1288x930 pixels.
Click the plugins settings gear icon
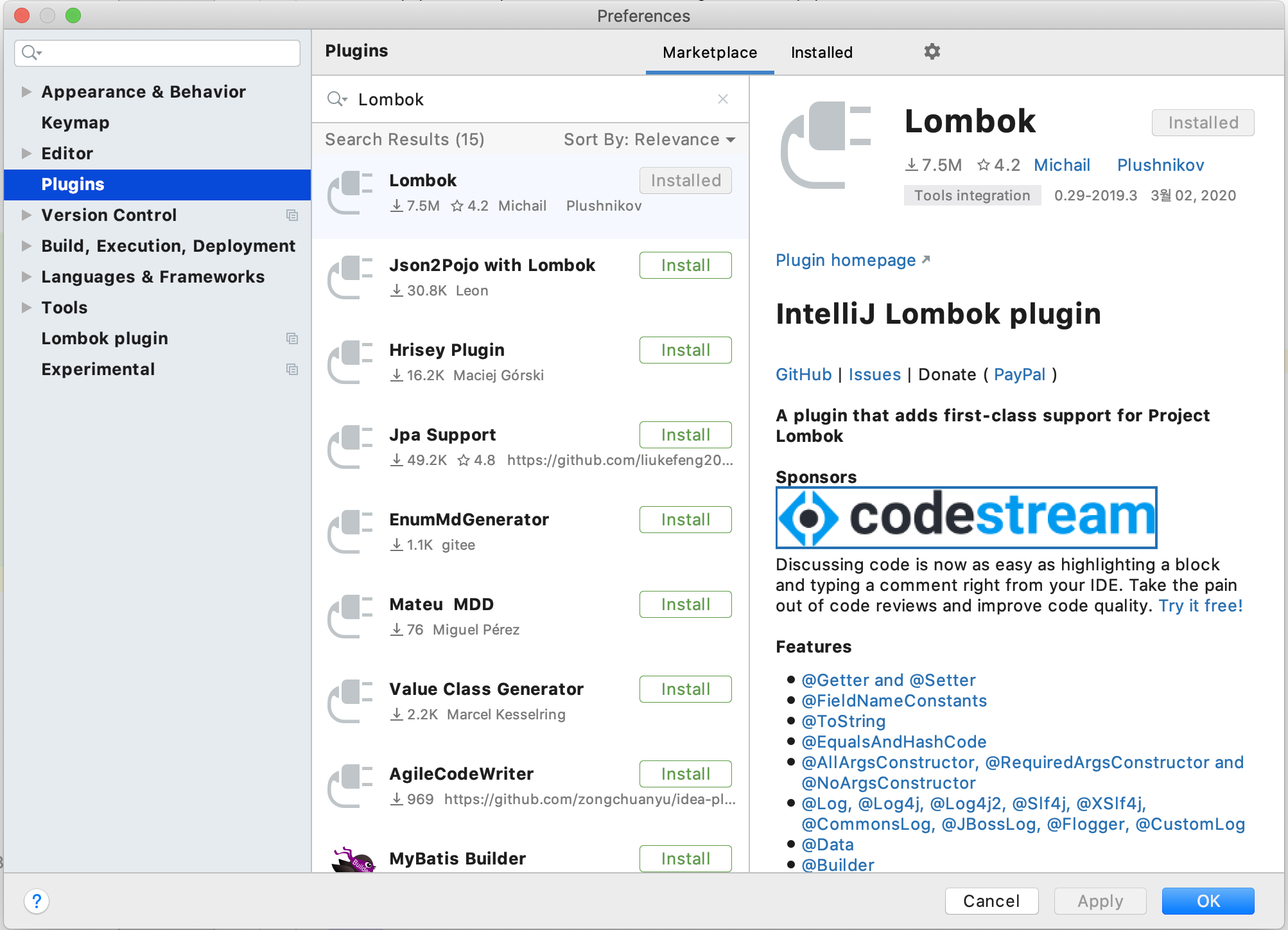pos(932,51)
